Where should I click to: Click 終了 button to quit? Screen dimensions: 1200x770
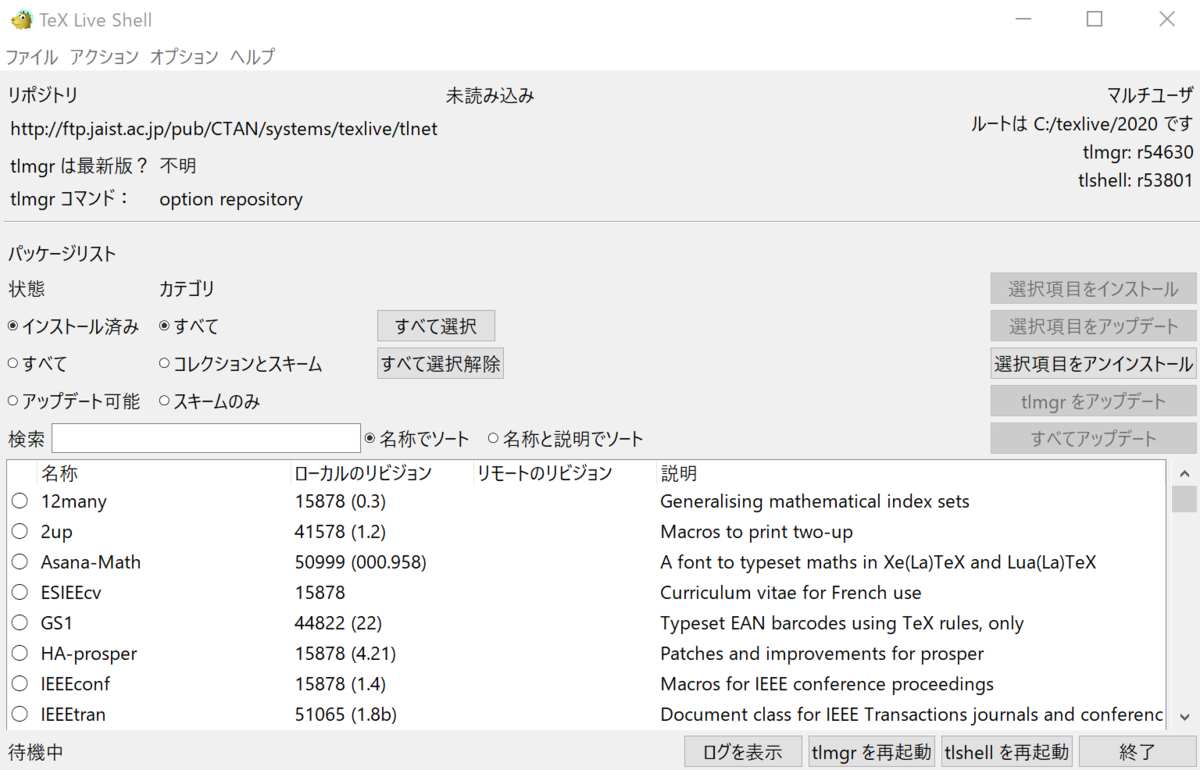click(x=1137, y=751)
